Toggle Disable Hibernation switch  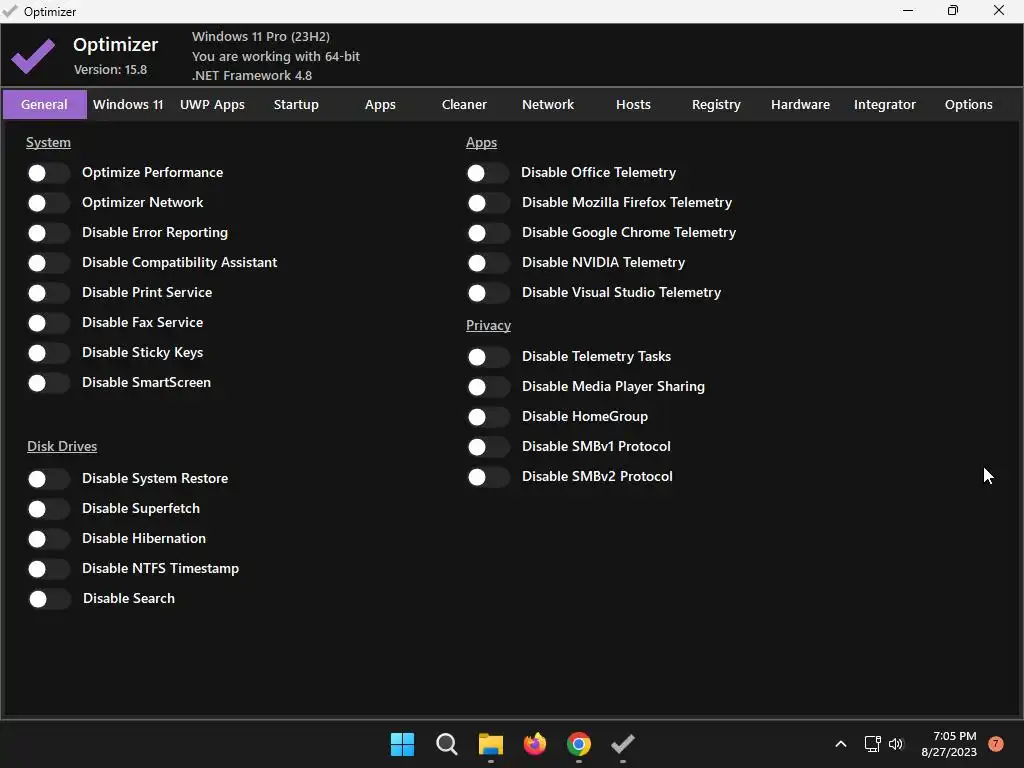(x=48, y=539)
